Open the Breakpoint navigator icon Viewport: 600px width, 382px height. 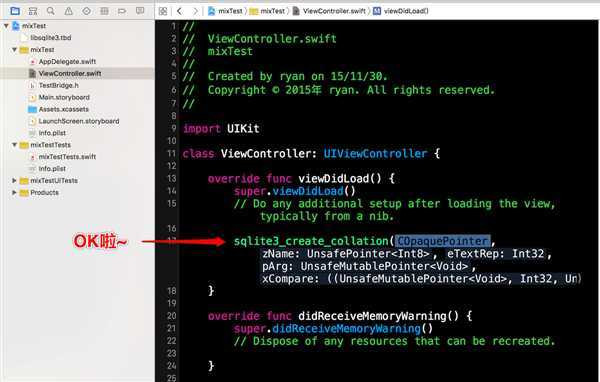pyautogui.click(x=122, y=11)
